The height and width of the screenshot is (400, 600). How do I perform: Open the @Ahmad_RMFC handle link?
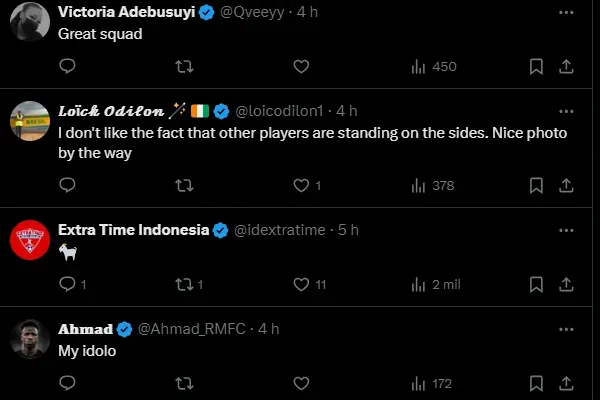pyautogui.click(x=195, y=329)
